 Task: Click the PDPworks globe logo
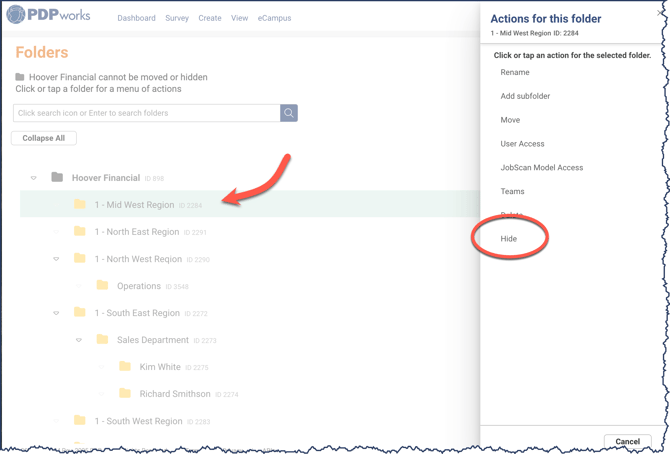[16, 15]
